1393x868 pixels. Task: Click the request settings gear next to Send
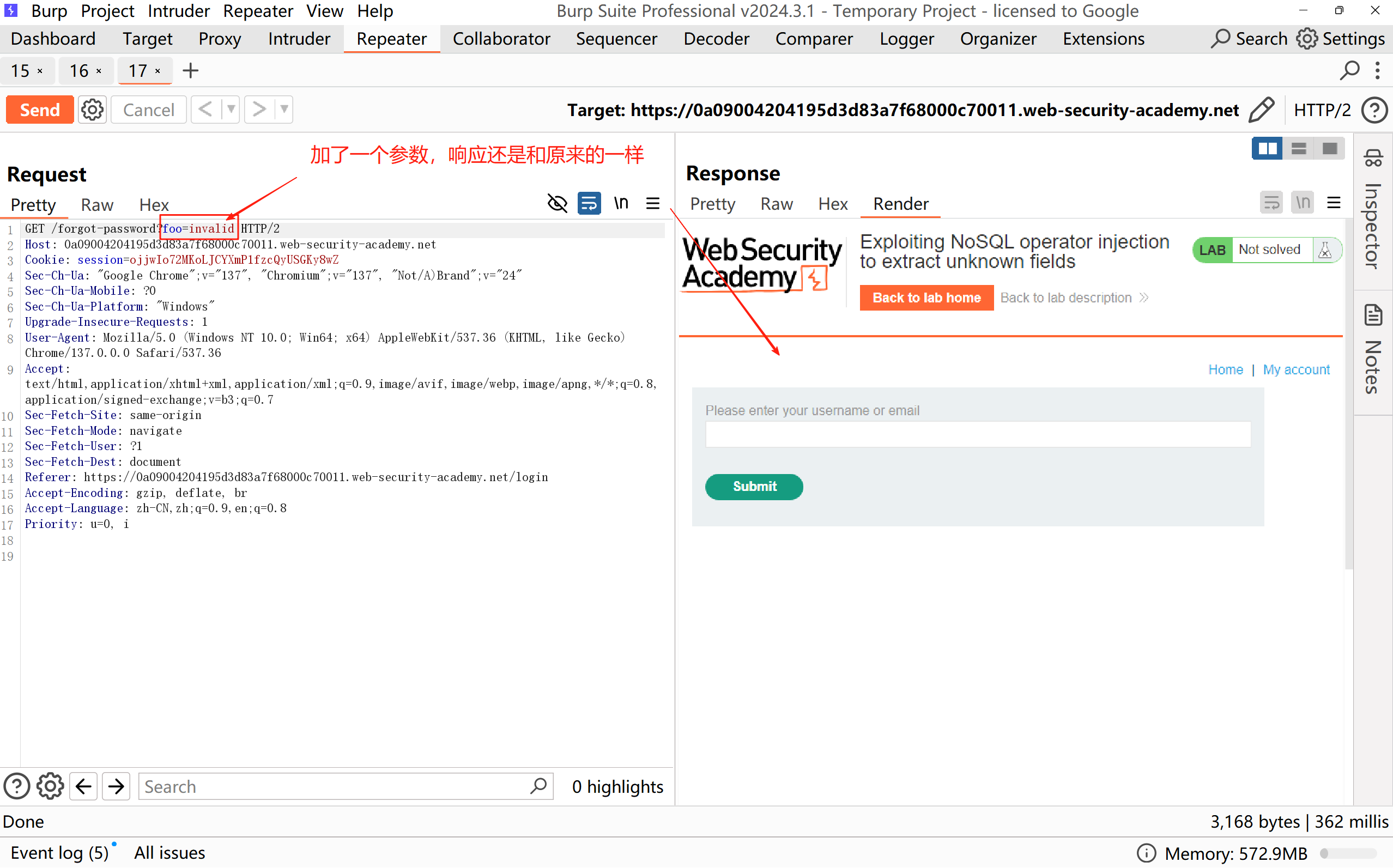pos(92,109)
